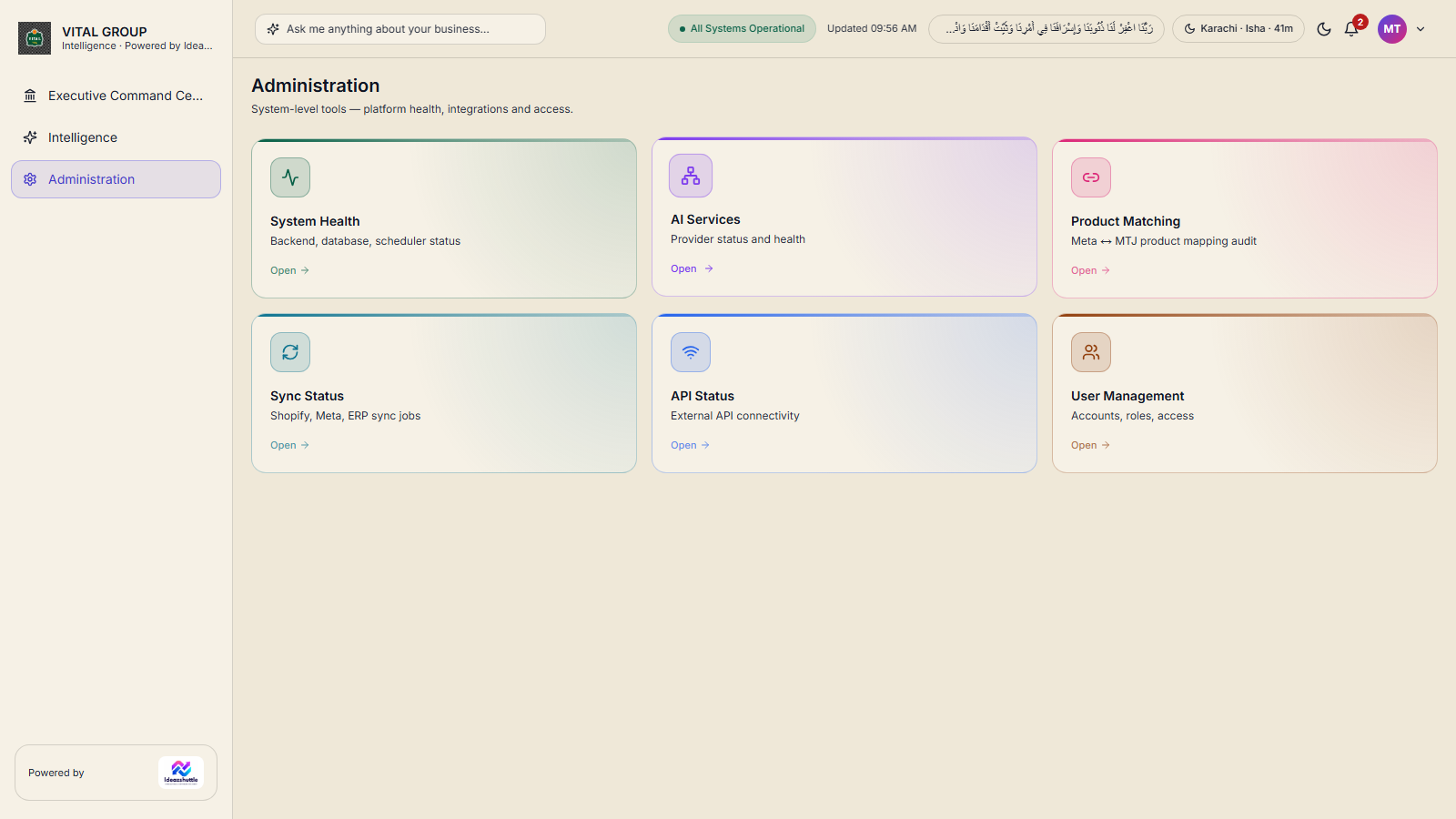Expand the user account menu chevron
This screenshot has height=819, width=1456.
[1421, 29]
